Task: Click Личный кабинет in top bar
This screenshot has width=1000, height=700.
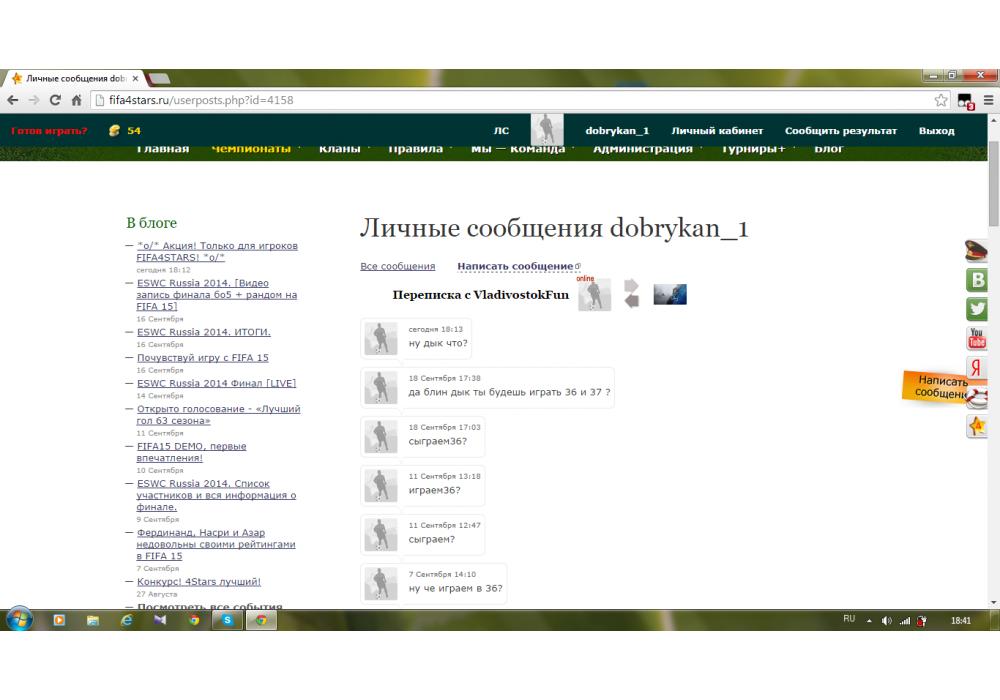Action: 717,131
